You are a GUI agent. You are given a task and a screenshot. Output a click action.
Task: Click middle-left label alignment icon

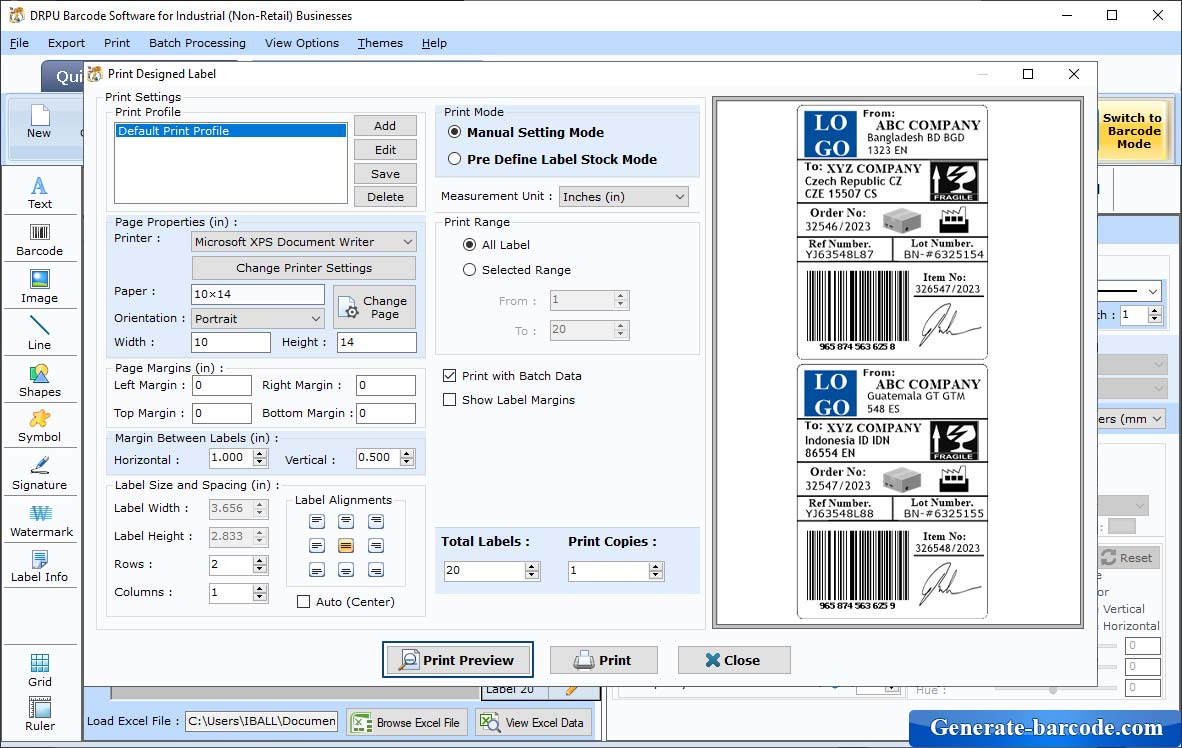tap(317, 545)
